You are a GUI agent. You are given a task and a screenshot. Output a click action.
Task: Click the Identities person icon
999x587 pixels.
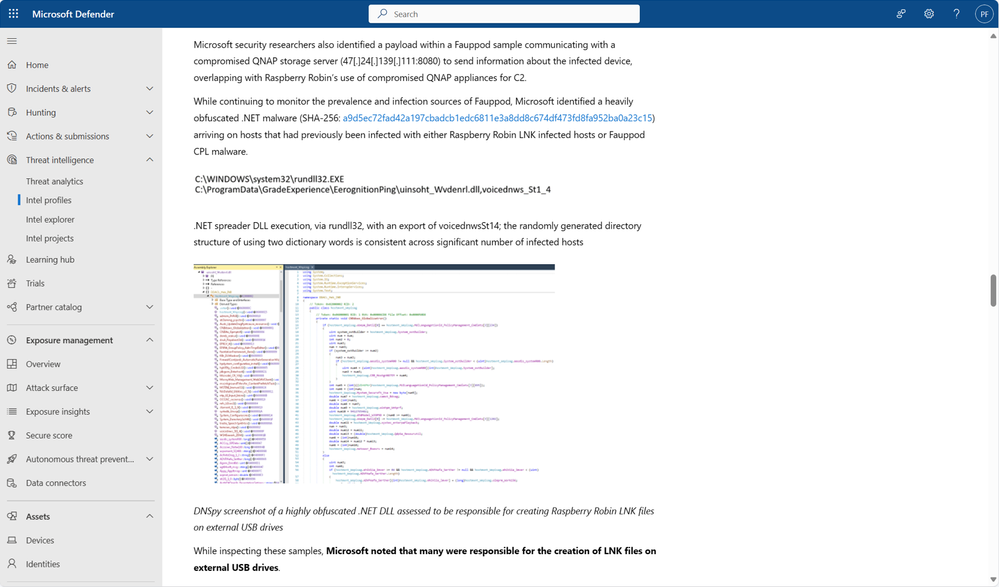coord(12,564)
